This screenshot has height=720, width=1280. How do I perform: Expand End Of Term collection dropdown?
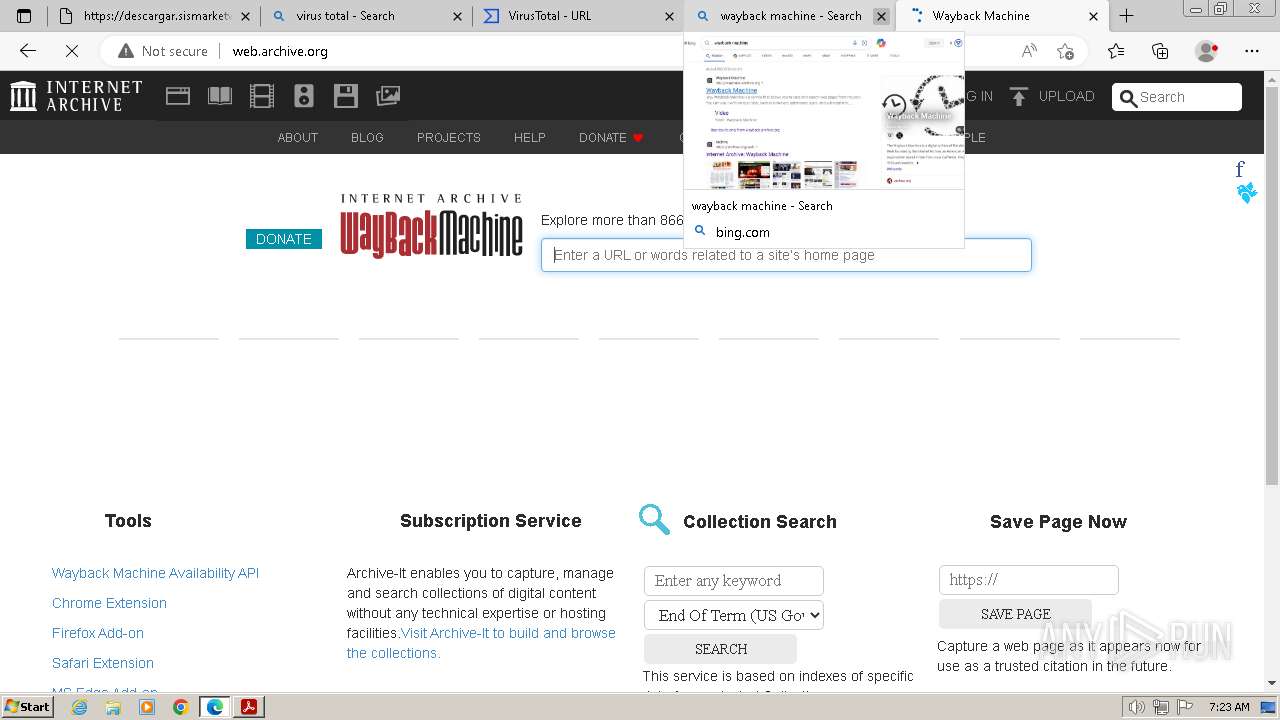[734, 615]
